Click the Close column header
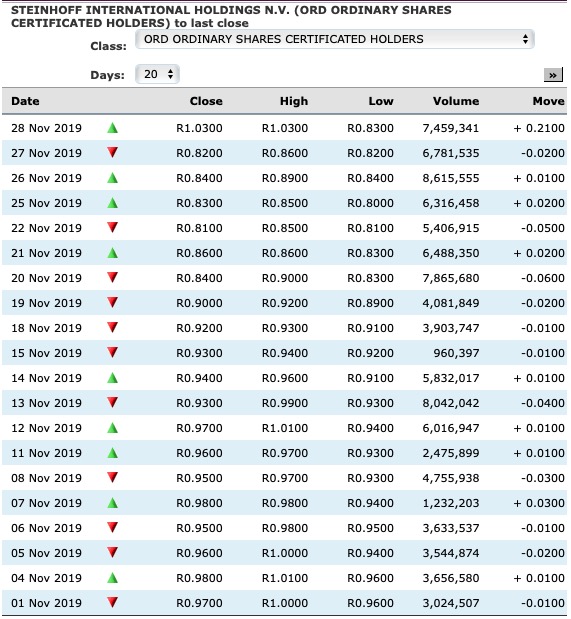Viewport: 571px width, 619px height. [x=206, y=101]
